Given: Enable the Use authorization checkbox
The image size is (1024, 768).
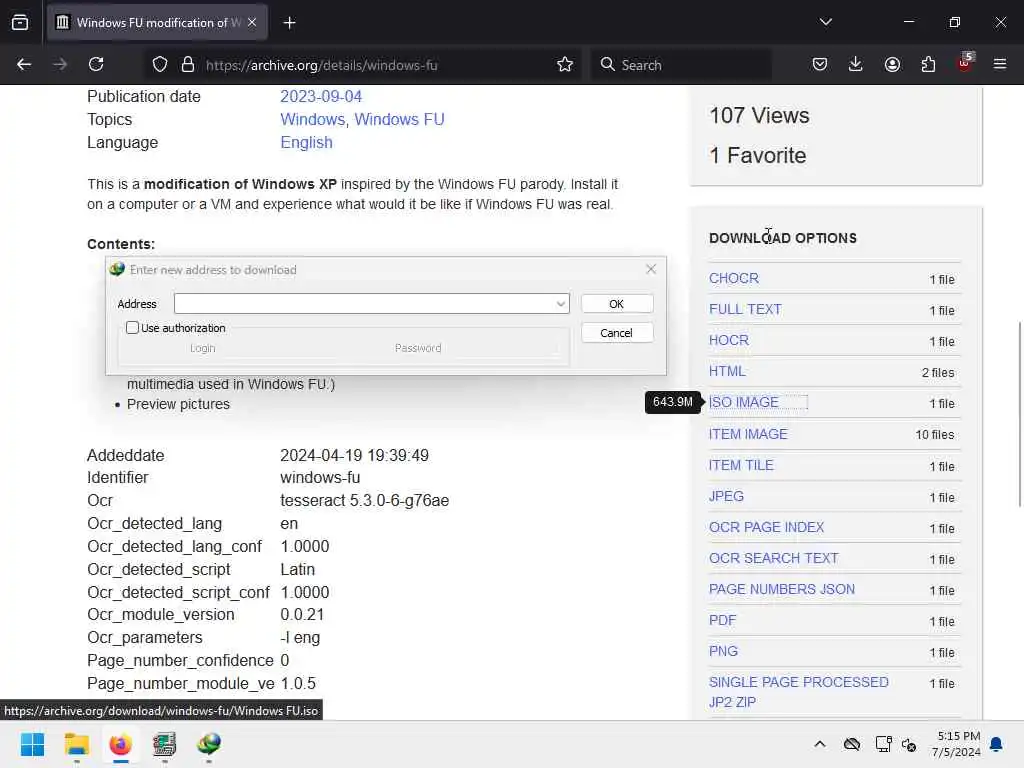Looking at the screenshot, I should [x=133, y=328].
